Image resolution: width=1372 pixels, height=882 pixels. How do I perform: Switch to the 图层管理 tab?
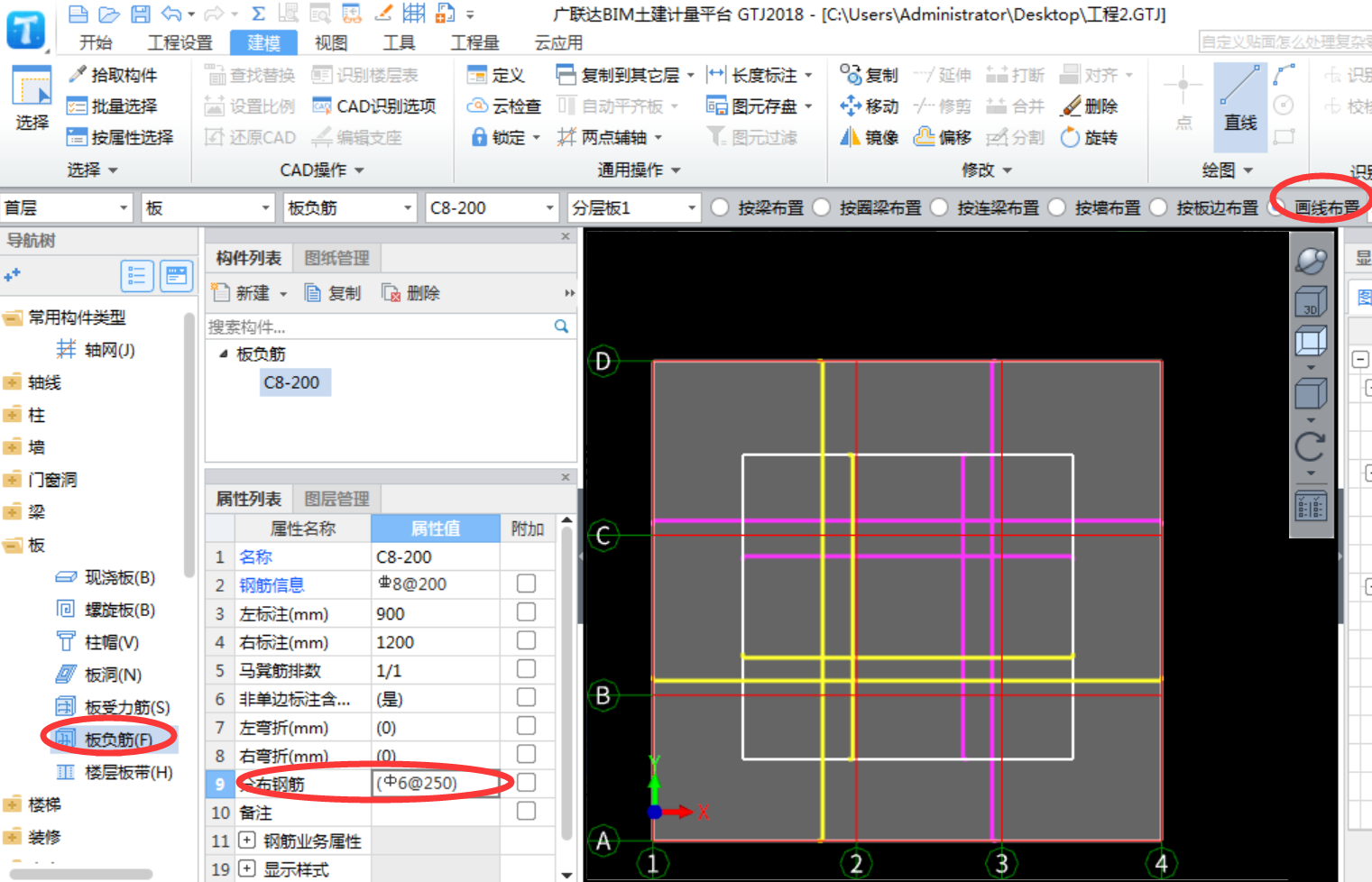(336, 499)
